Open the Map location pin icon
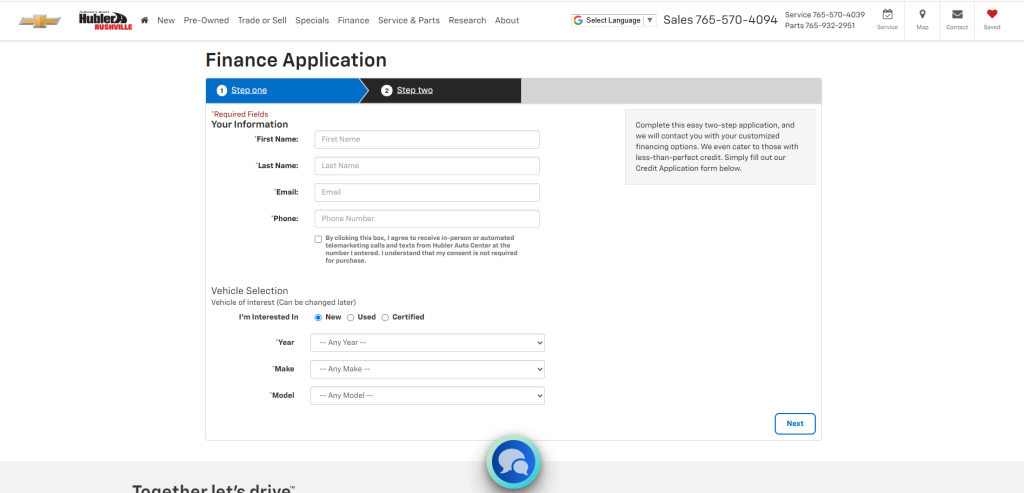Viewport: 1024px width, 493px height. [x=922, y=15]
